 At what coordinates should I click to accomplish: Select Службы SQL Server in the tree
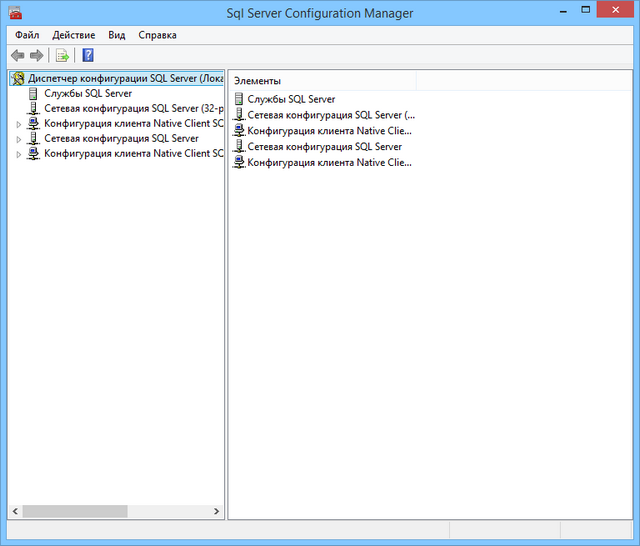(88, 93)
